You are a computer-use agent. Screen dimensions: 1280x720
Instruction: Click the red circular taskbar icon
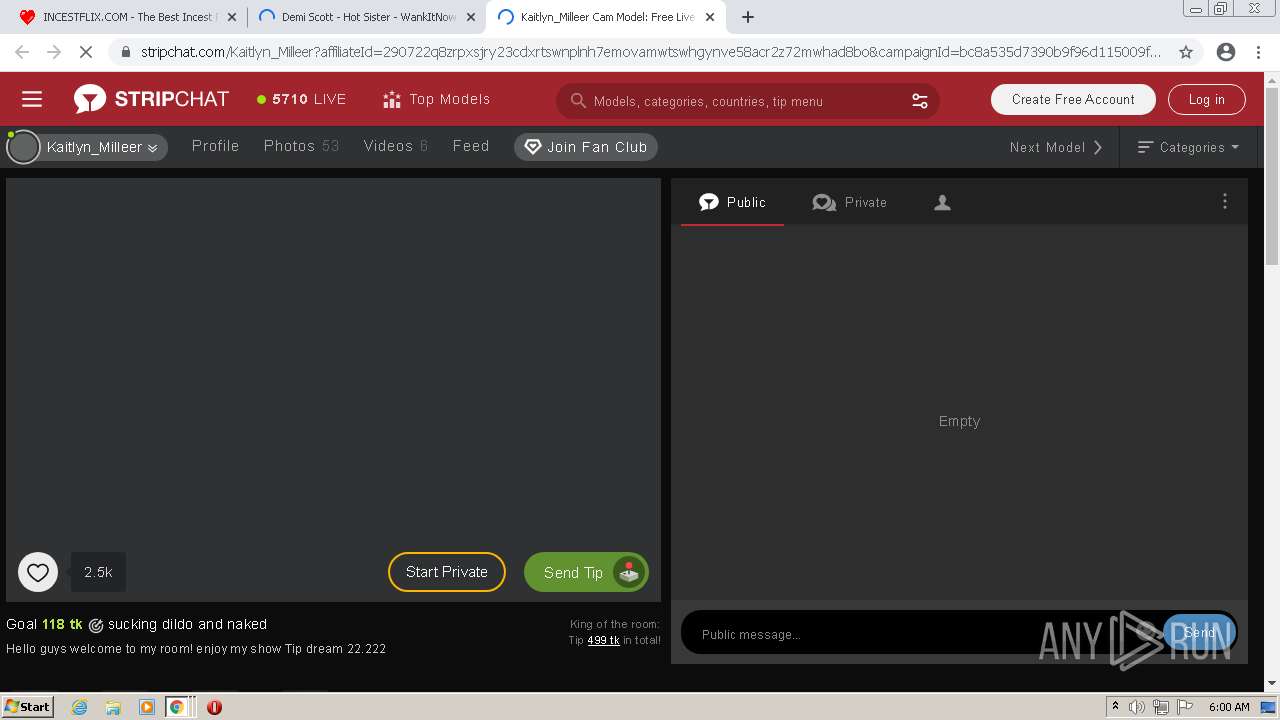tap(214, 707)
